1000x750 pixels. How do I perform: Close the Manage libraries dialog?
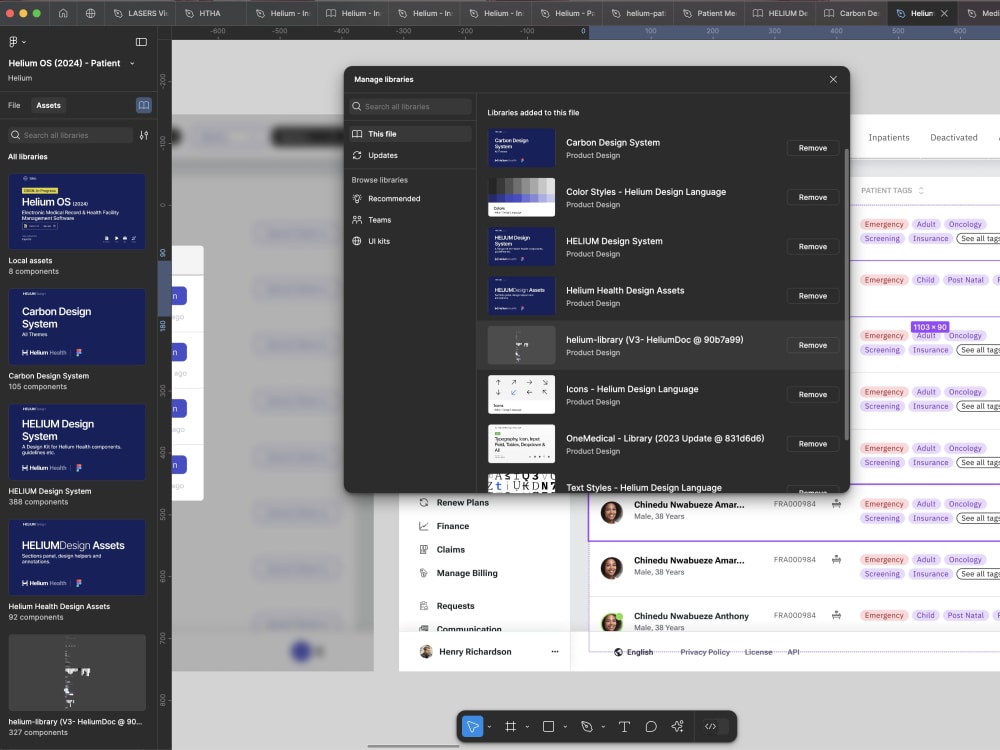pos(833,79)
